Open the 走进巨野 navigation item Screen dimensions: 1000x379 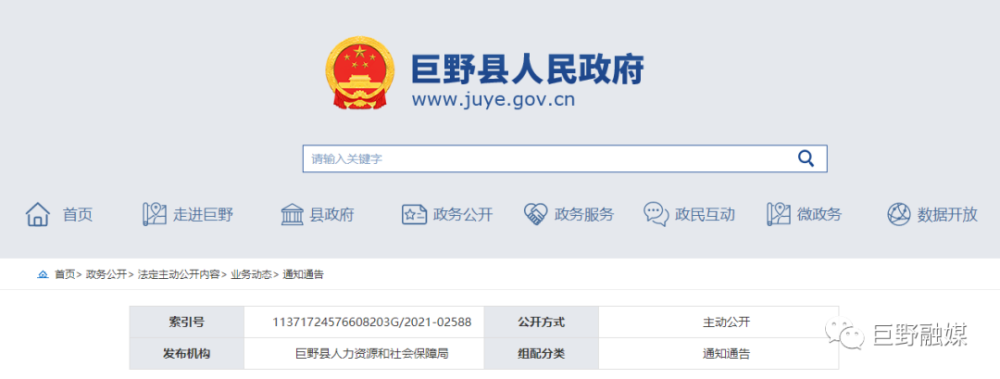click(203, 215)
